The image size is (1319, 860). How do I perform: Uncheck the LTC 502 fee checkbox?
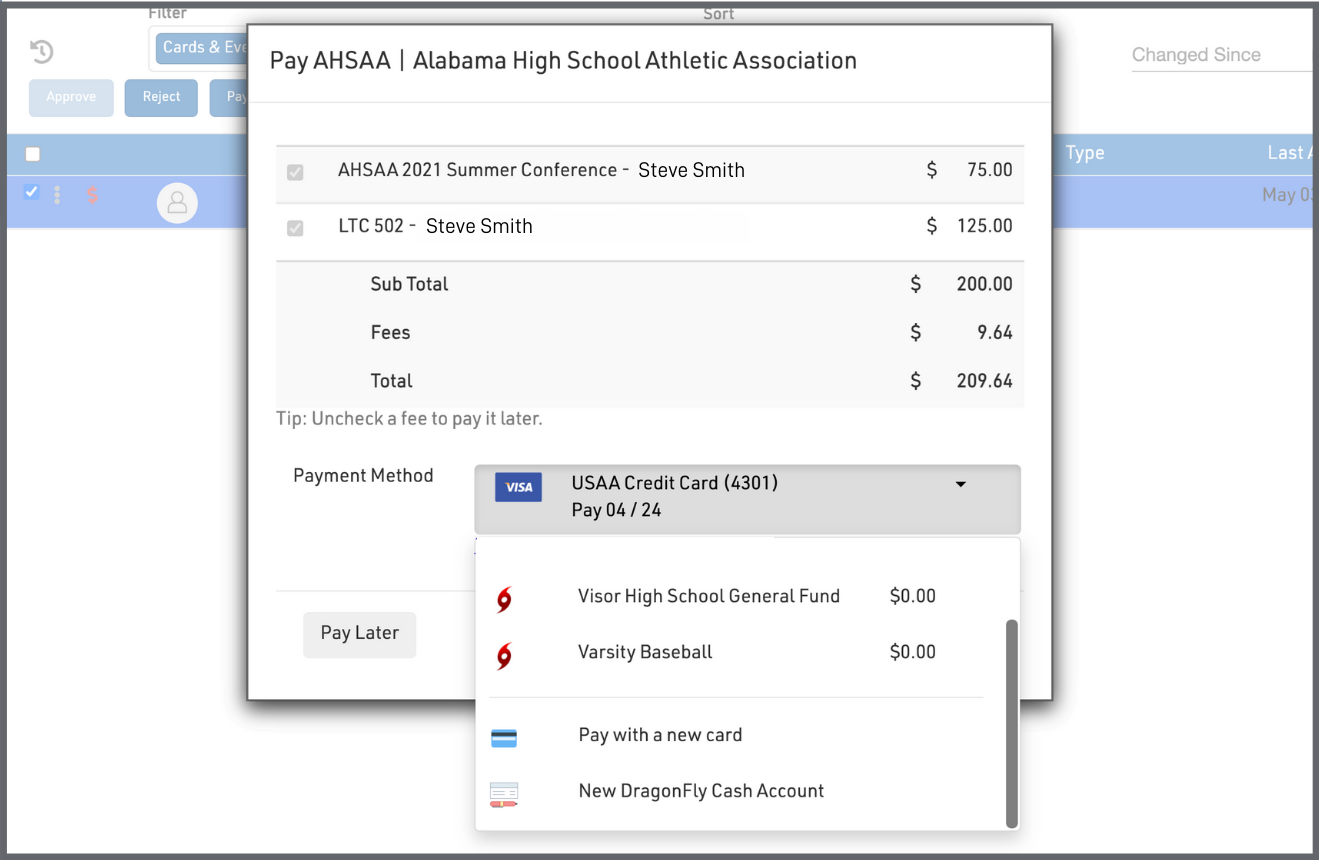click(x=295, y=228)
